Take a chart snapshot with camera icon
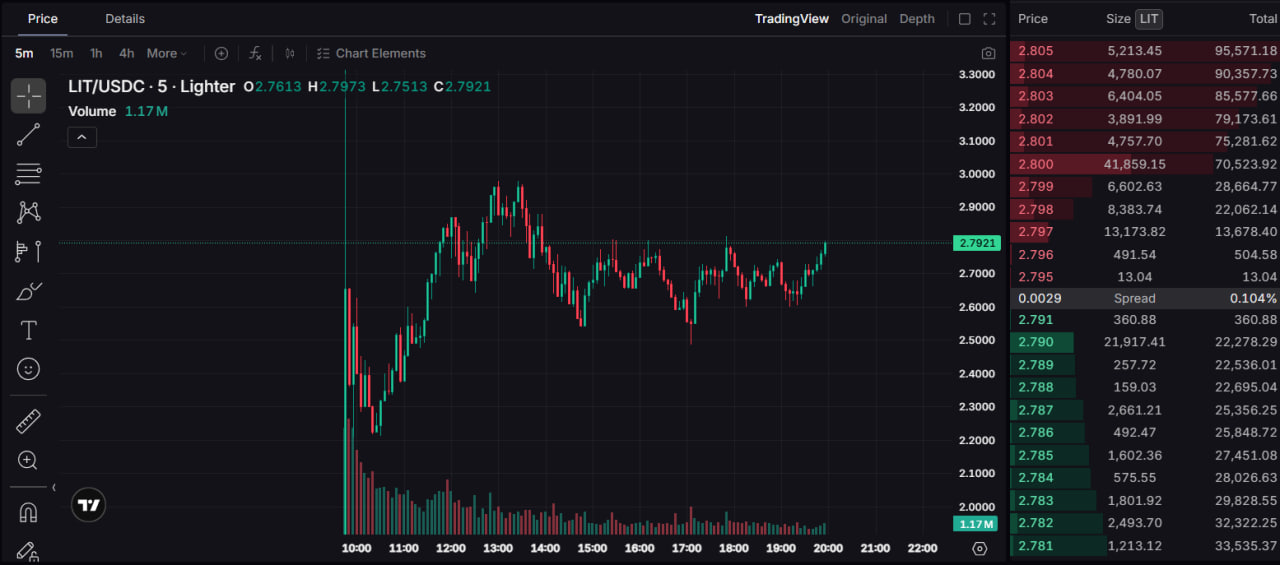Screen dimensions: 1280x565 [988, 53]
